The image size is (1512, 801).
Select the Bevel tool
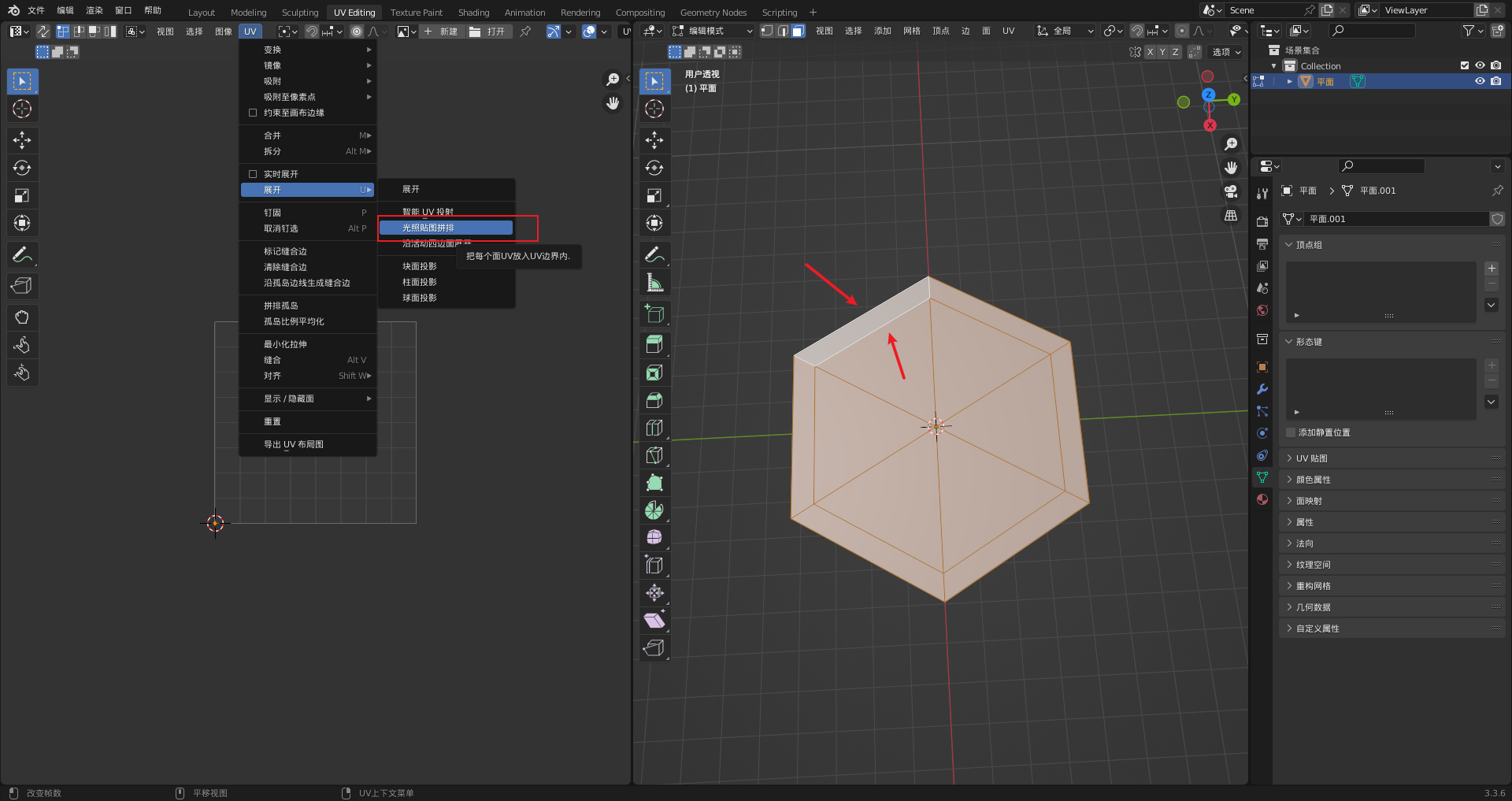(654, 400)
